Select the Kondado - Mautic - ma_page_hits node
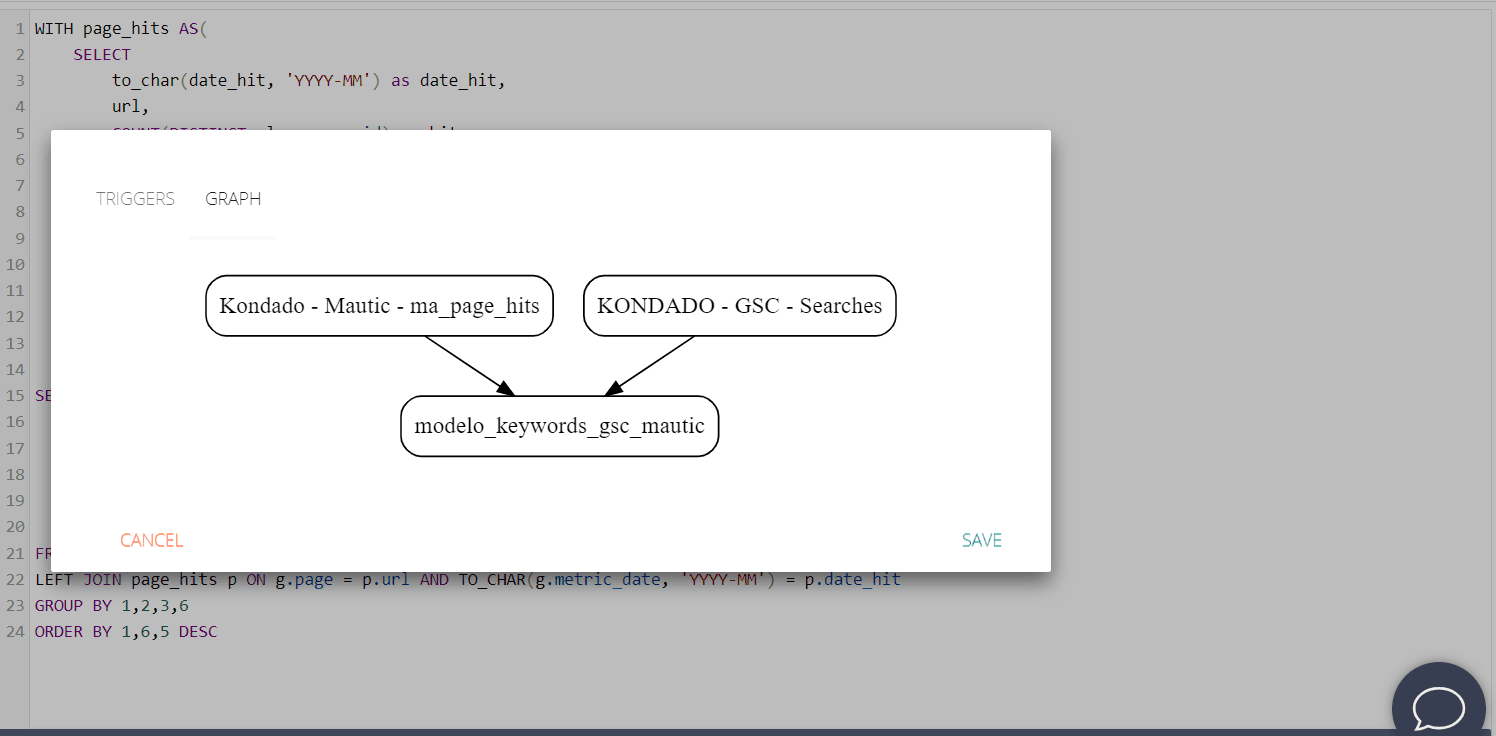 click(379, 306)
